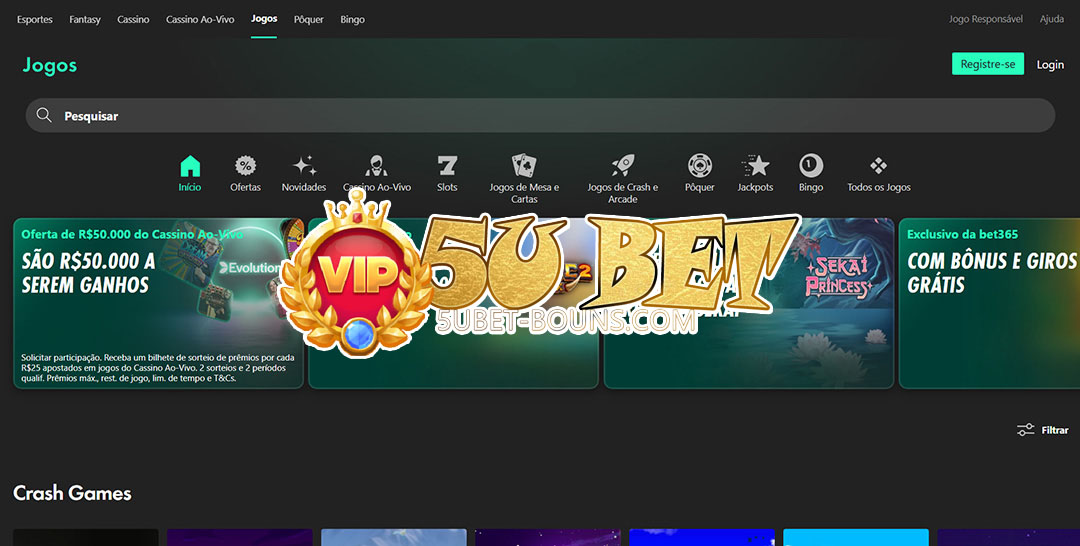The height and width of the screenshot is (546, 1080).
Task: Open the Todos os Jogos diamond icon
Action: point(879,166)
